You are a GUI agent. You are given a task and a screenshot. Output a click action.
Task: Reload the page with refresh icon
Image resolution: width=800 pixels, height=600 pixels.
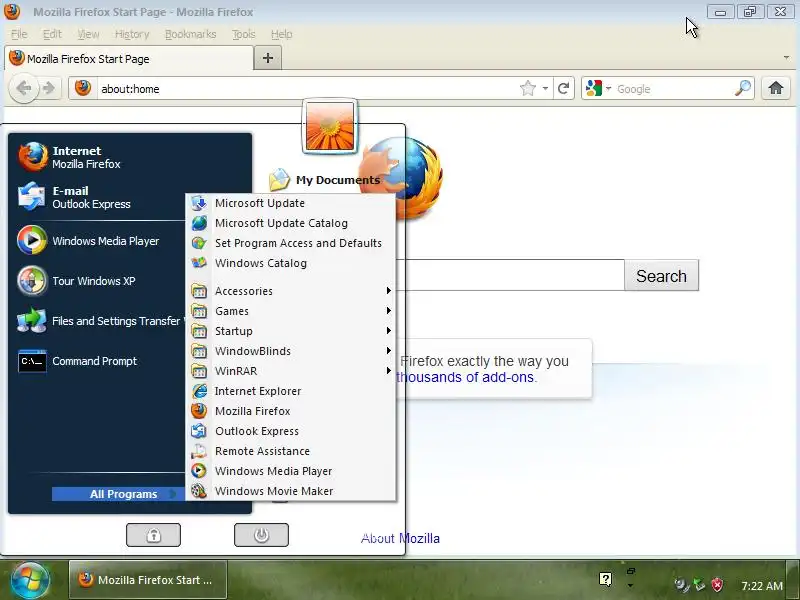click(563, 89)
